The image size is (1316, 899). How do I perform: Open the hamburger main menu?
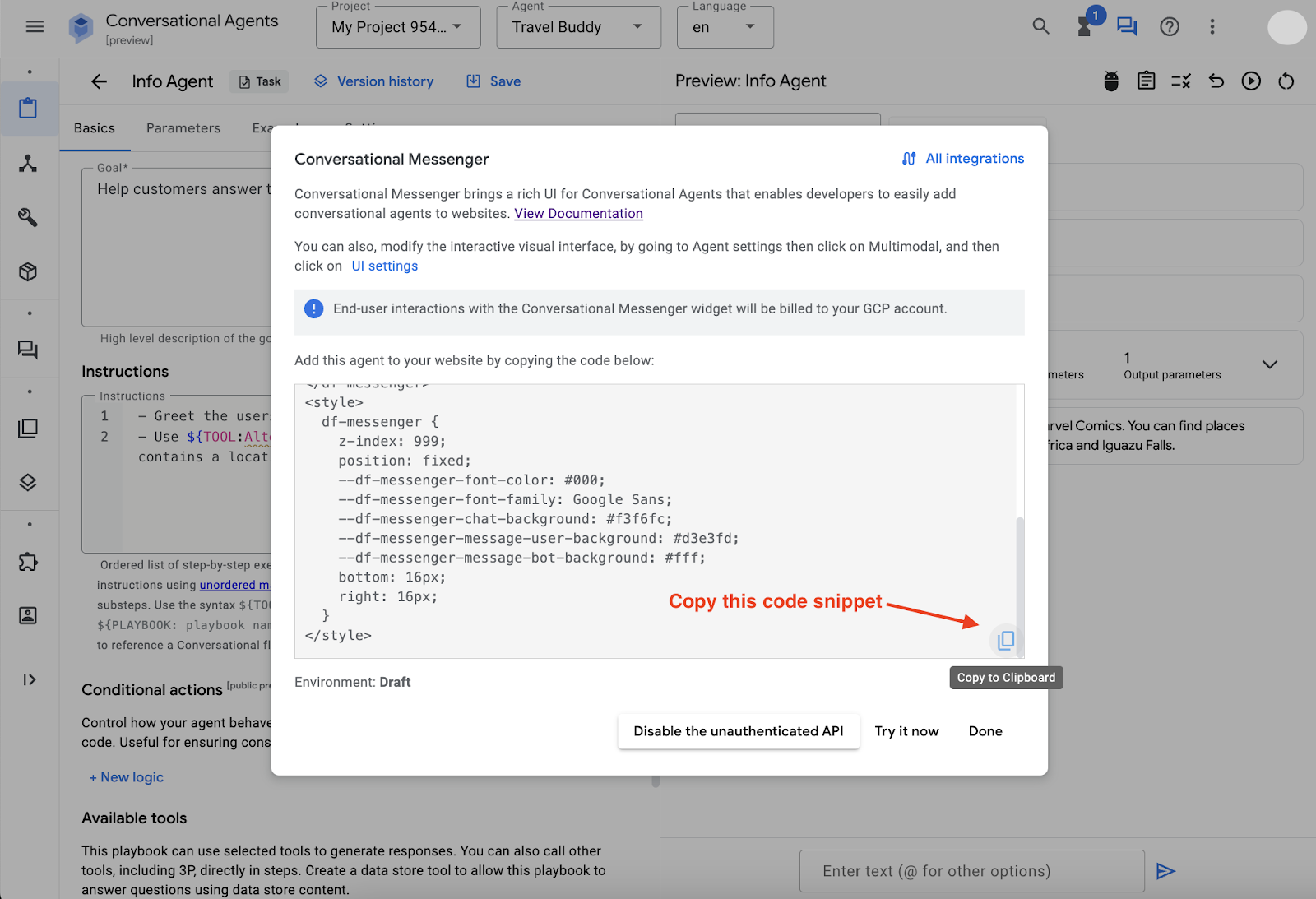pyautogui.click(x=35, y=27)
